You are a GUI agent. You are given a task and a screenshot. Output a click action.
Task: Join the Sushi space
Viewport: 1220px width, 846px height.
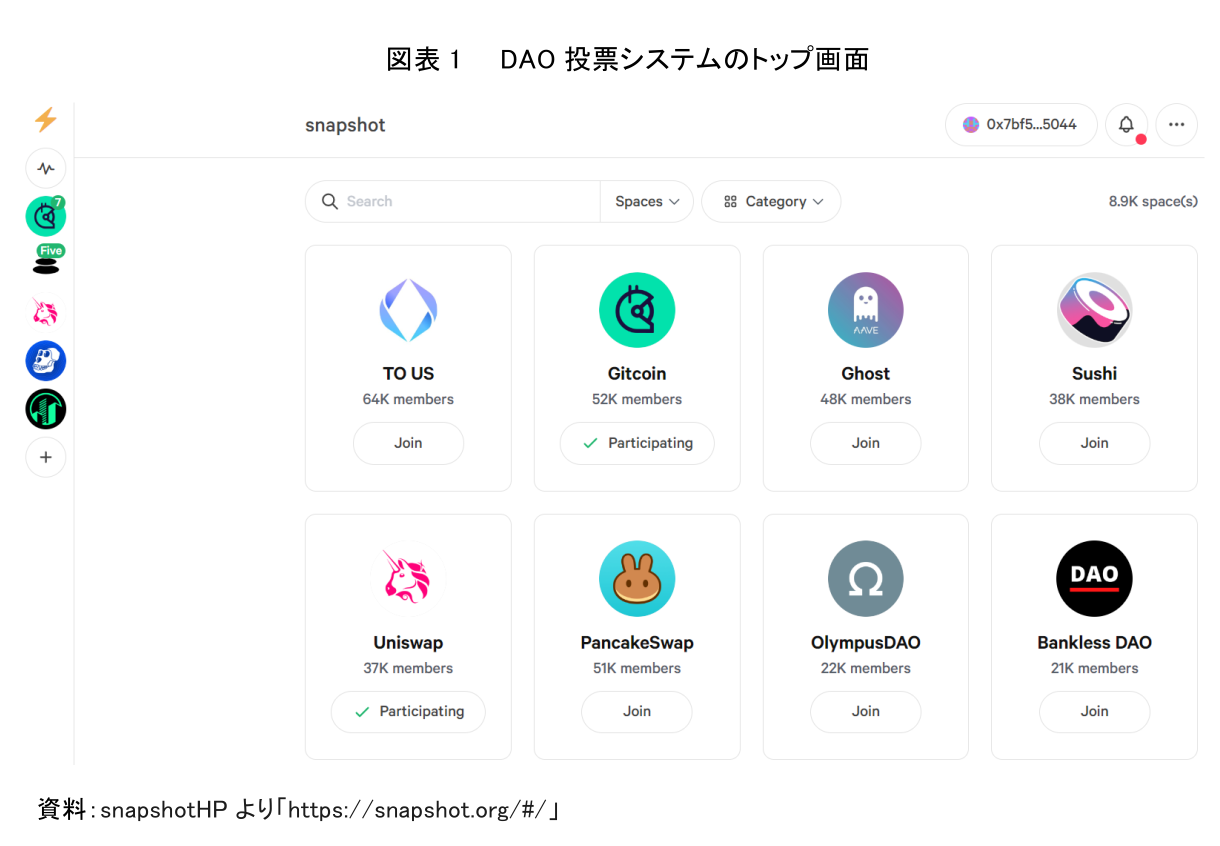1094,443
